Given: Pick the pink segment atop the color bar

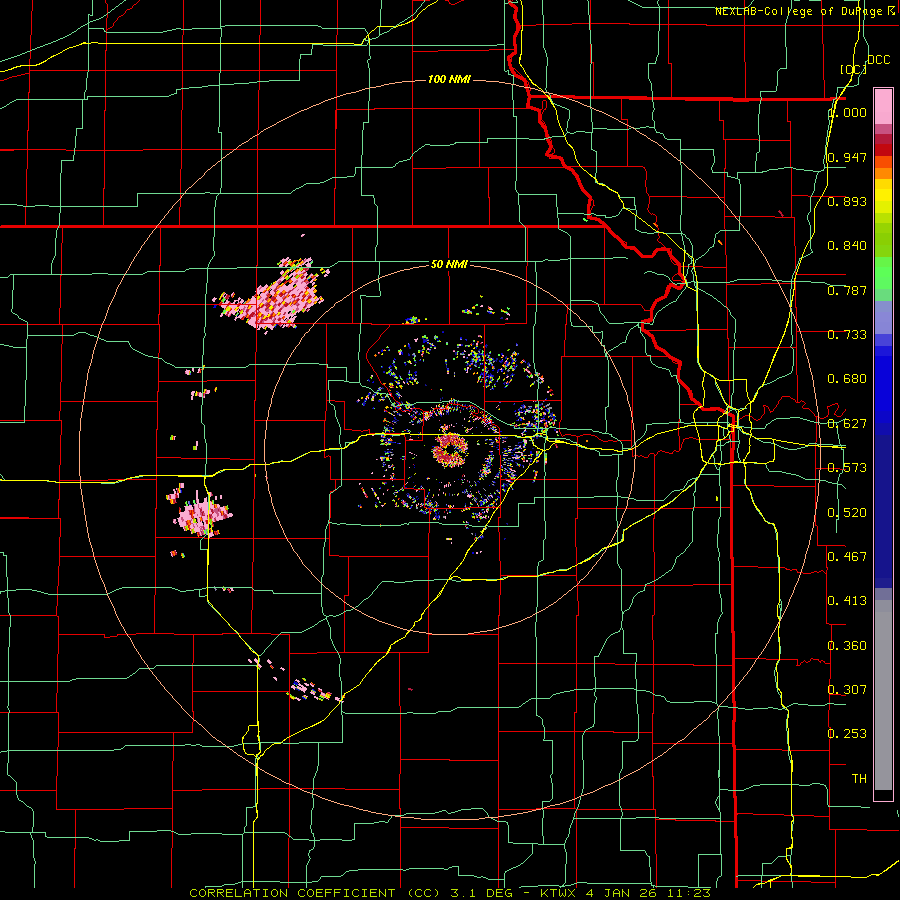Looking at the screenshot, I should point(883,106).
